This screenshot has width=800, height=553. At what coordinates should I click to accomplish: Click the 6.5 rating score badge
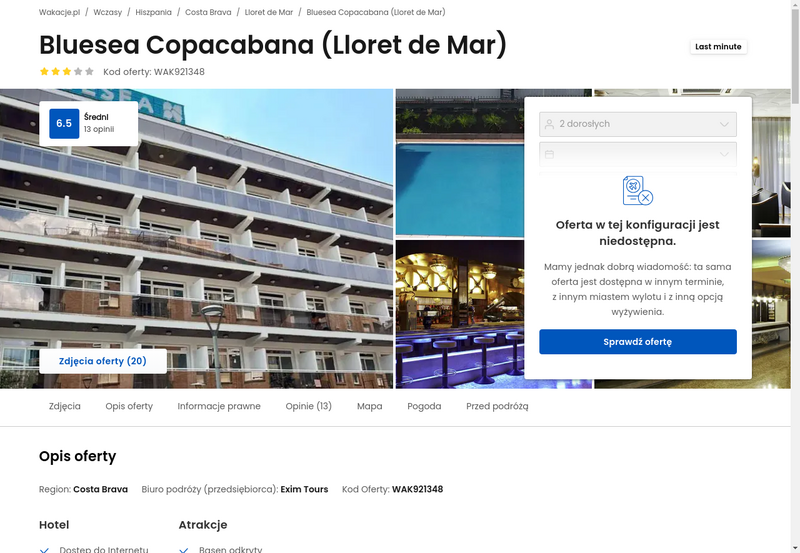(64, 123)
